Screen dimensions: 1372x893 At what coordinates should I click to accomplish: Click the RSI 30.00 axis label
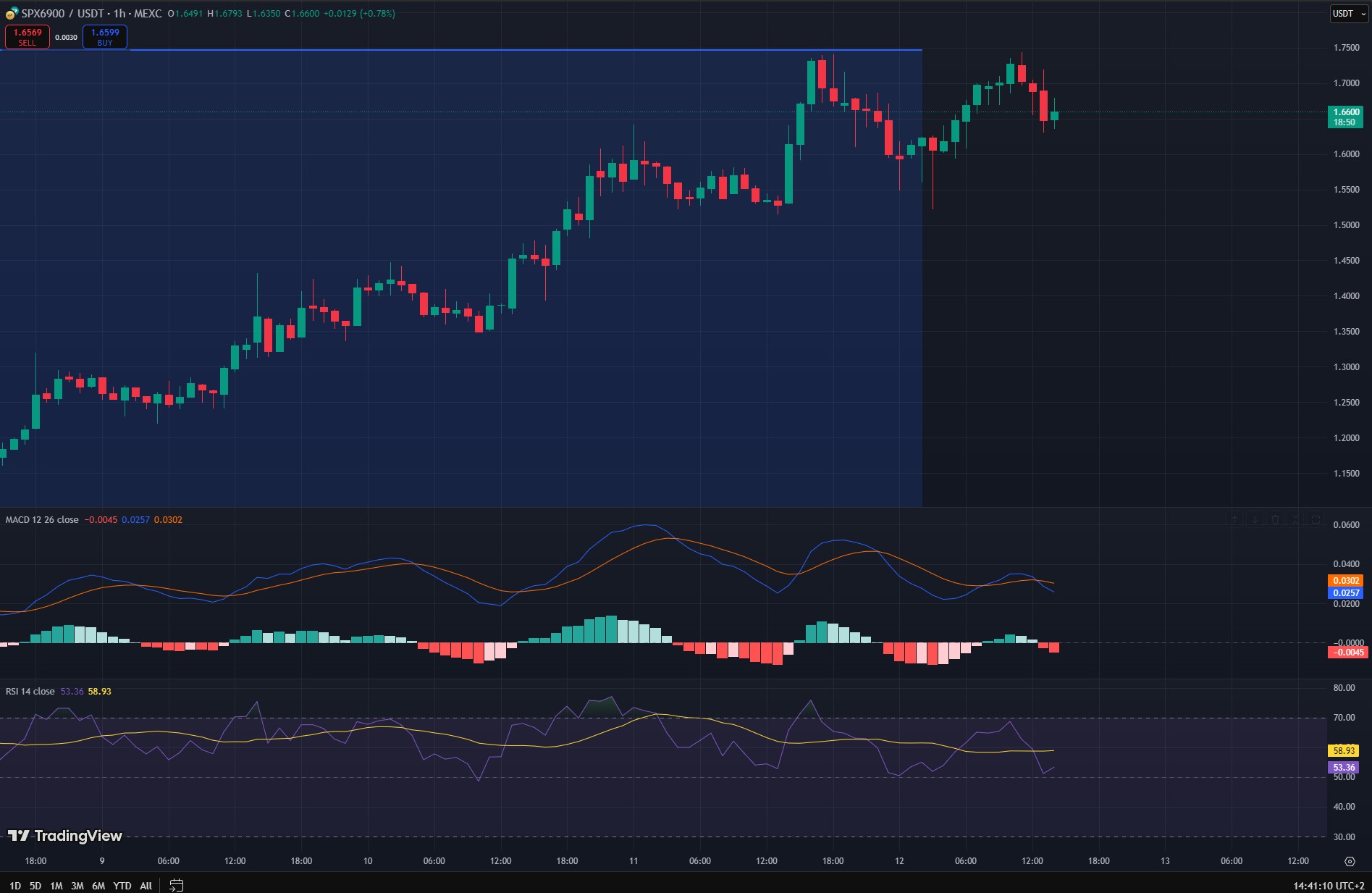pyautogui.click(x=1344, y=837)
